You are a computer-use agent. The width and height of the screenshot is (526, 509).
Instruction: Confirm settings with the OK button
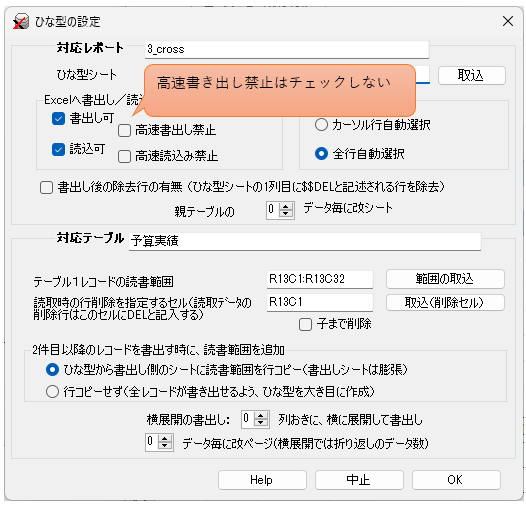point(456,480)
